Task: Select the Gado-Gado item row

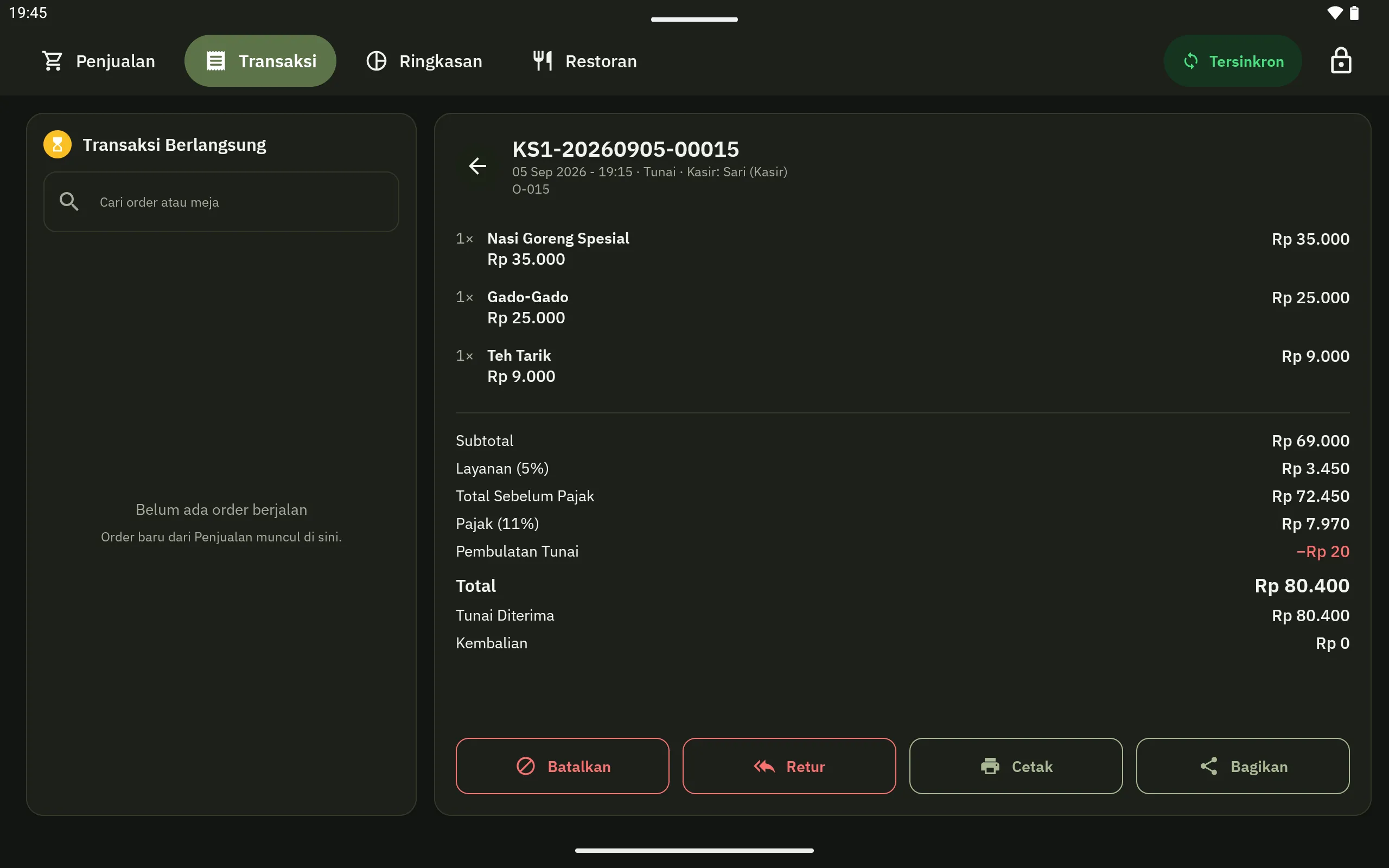Action: [x=902, y=307]
